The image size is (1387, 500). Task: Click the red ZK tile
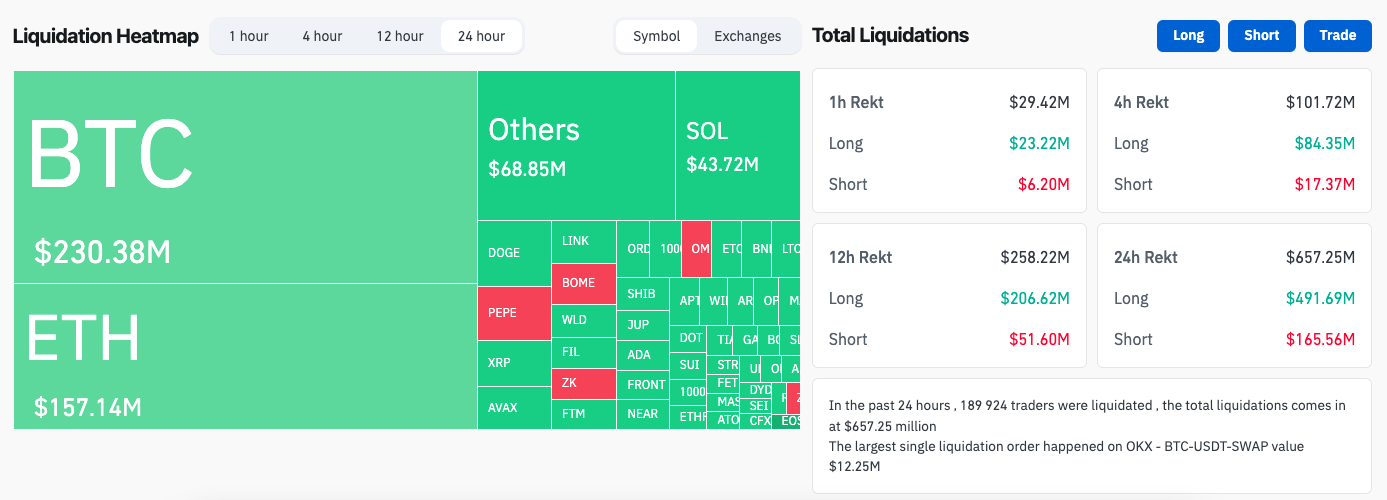(x=583, y=383)
